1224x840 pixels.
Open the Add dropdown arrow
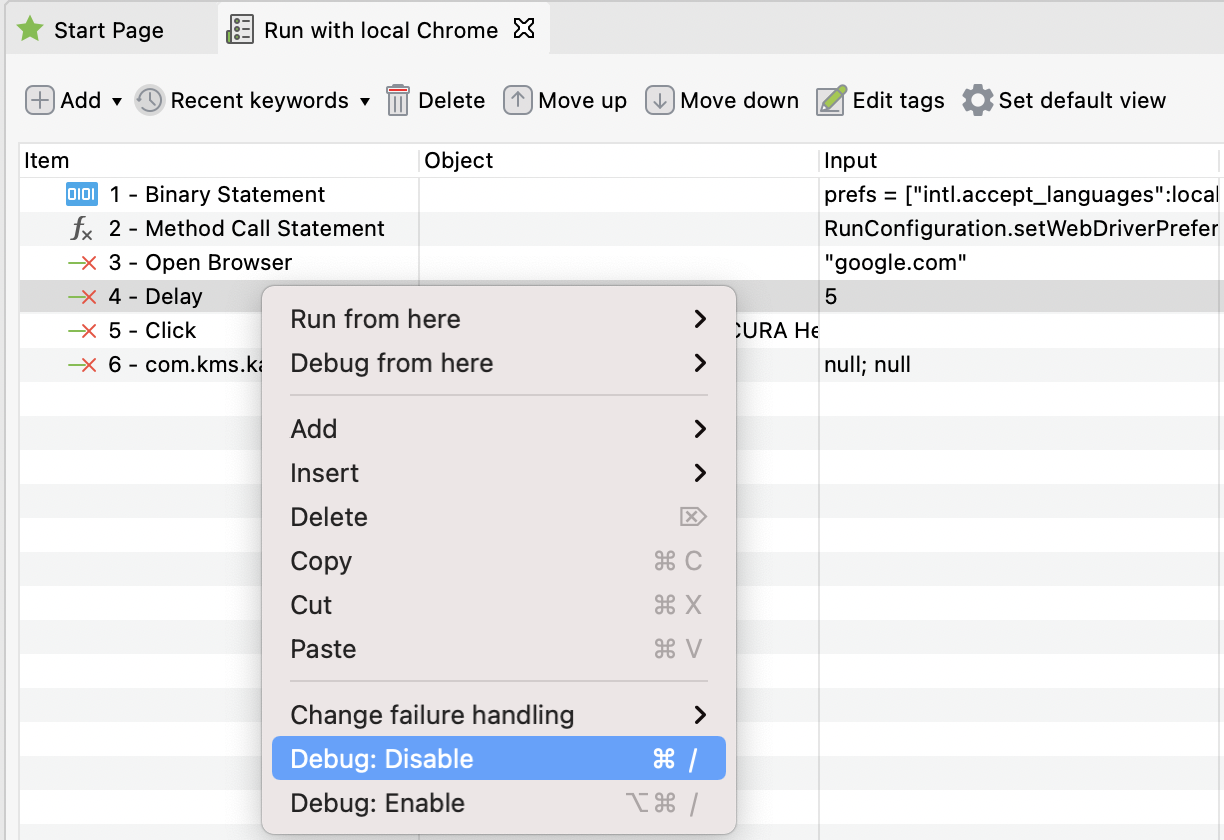[x=116, y=102]
